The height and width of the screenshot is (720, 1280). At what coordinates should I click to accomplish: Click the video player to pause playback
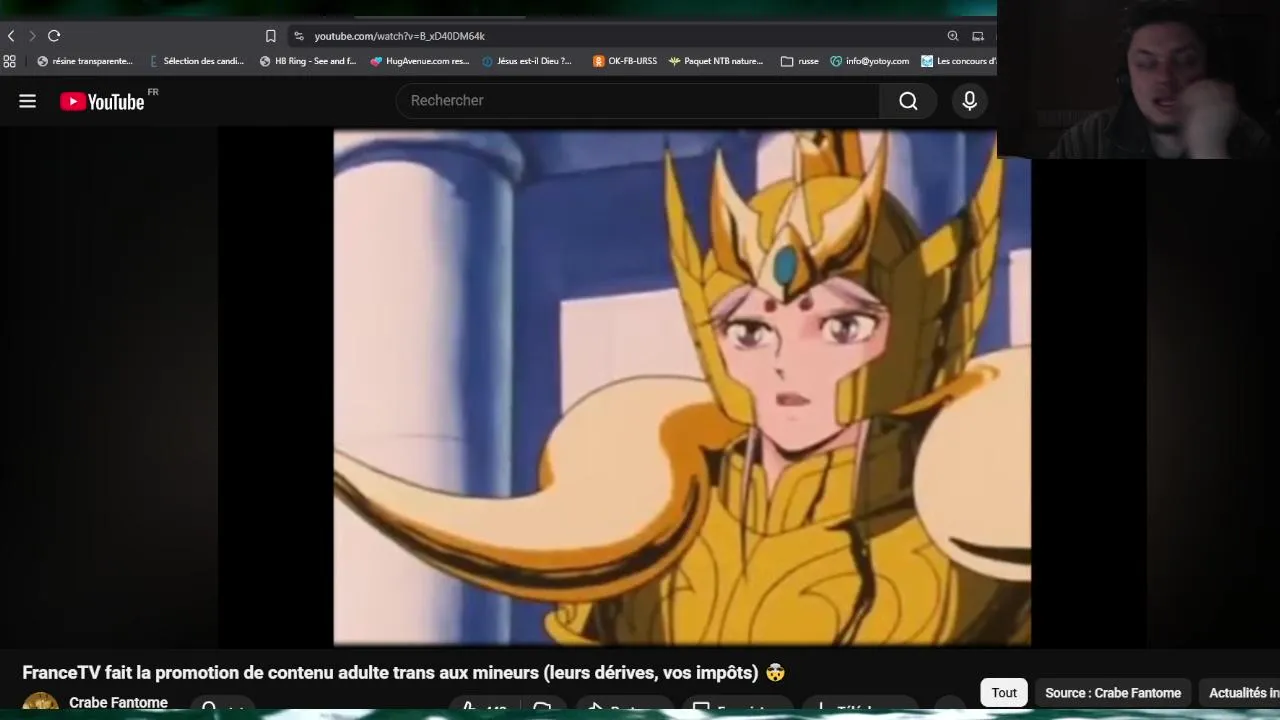coord(682,387)
